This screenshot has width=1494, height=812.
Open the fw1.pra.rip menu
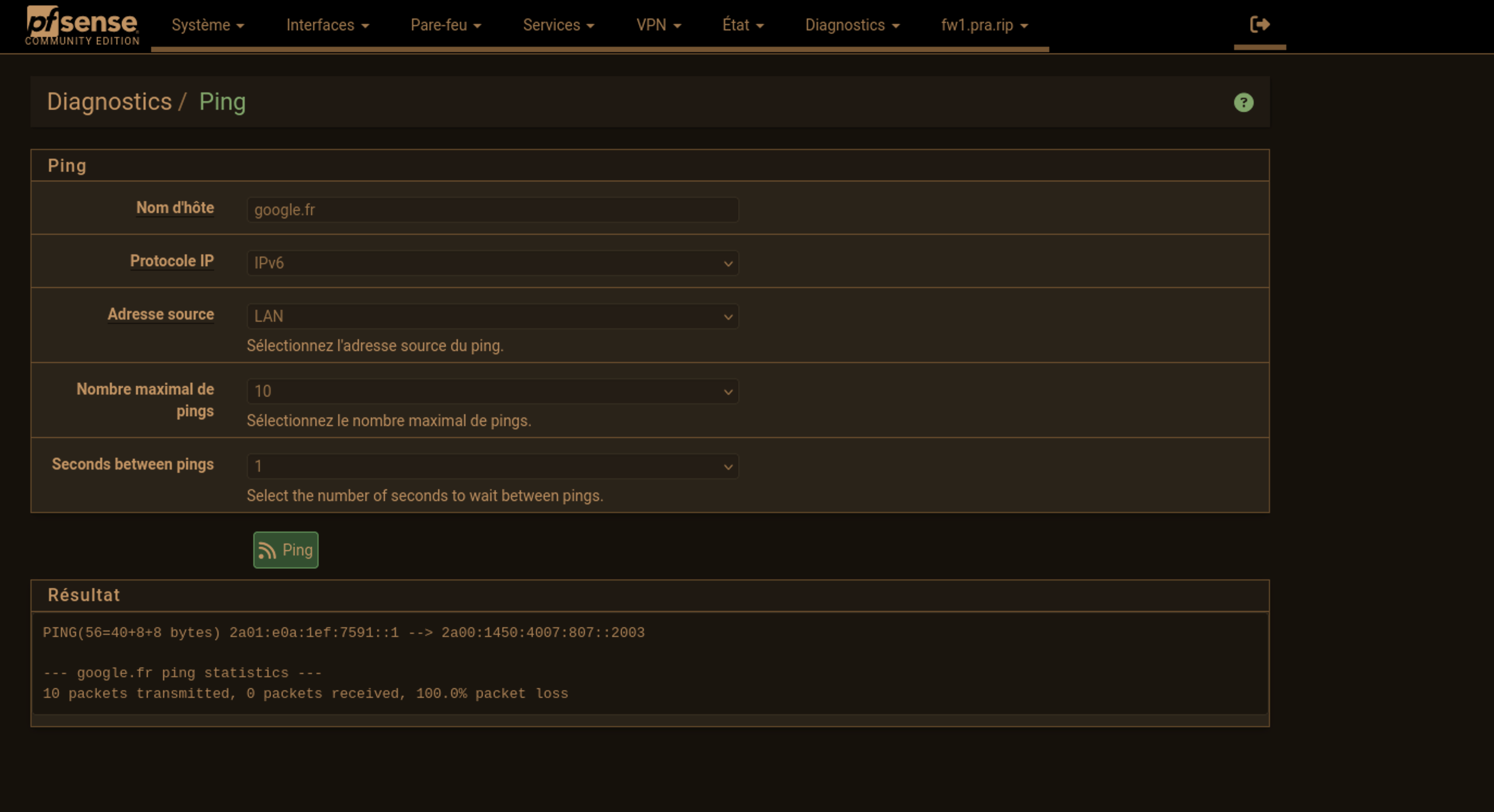[x=984, y=25]
